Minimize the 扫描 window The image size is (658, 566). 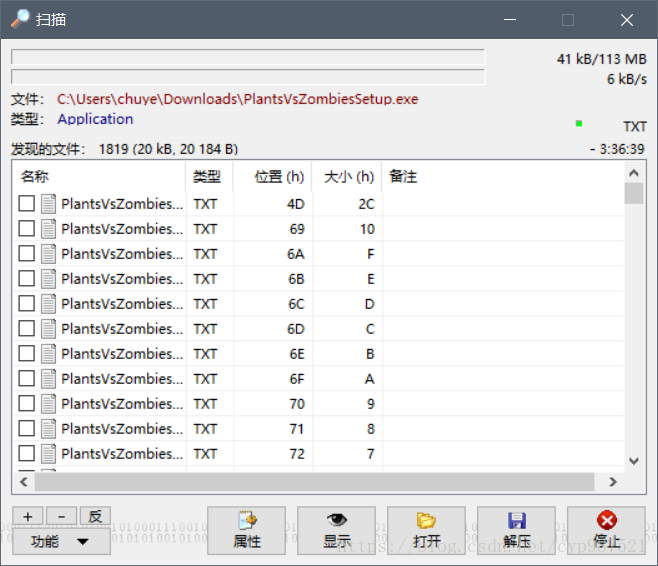pyautogui.click(x=510, y=20)
